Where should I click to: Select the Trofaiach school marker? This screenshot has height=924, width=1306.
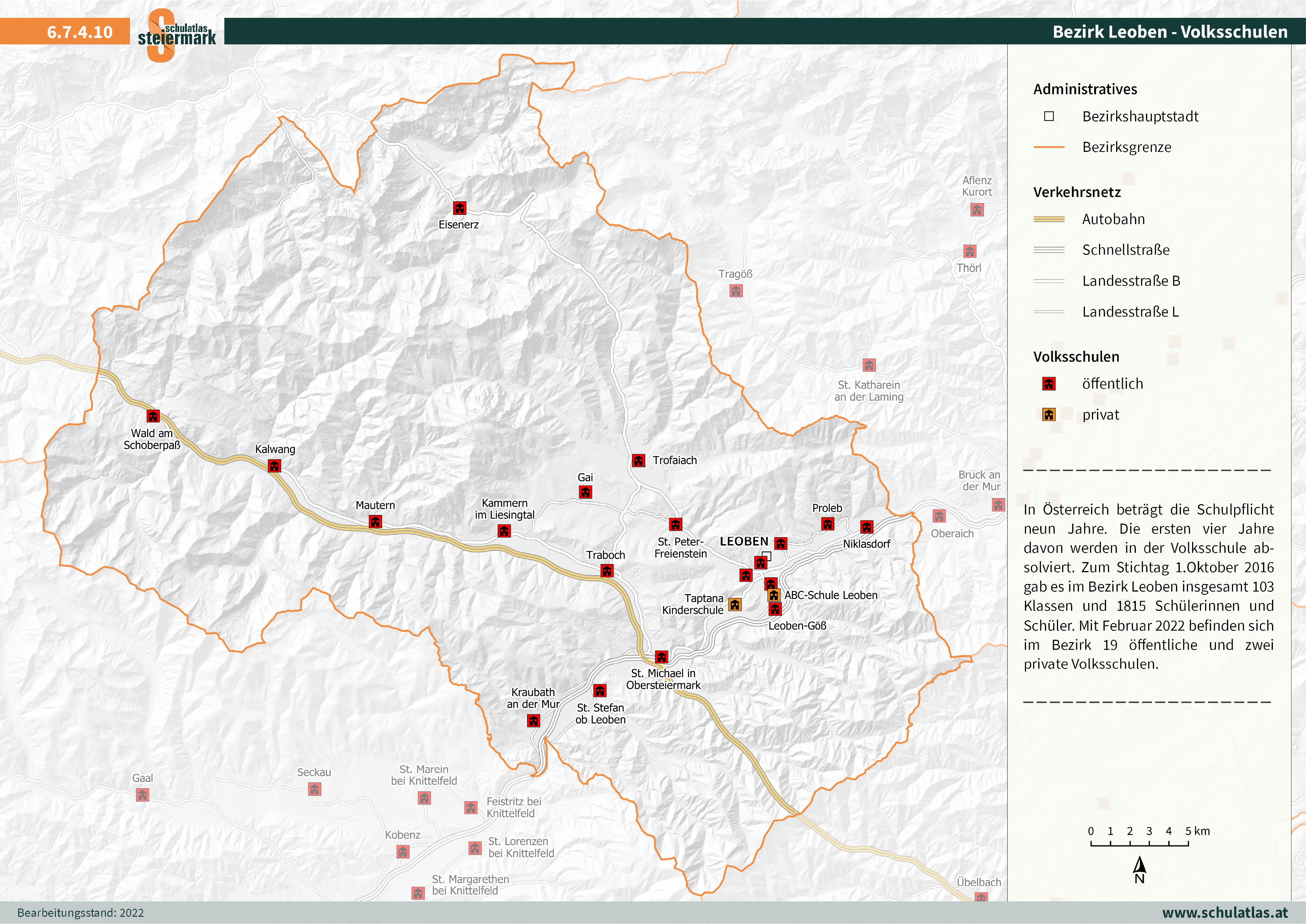pyautogui.click(x=638, y=460)
